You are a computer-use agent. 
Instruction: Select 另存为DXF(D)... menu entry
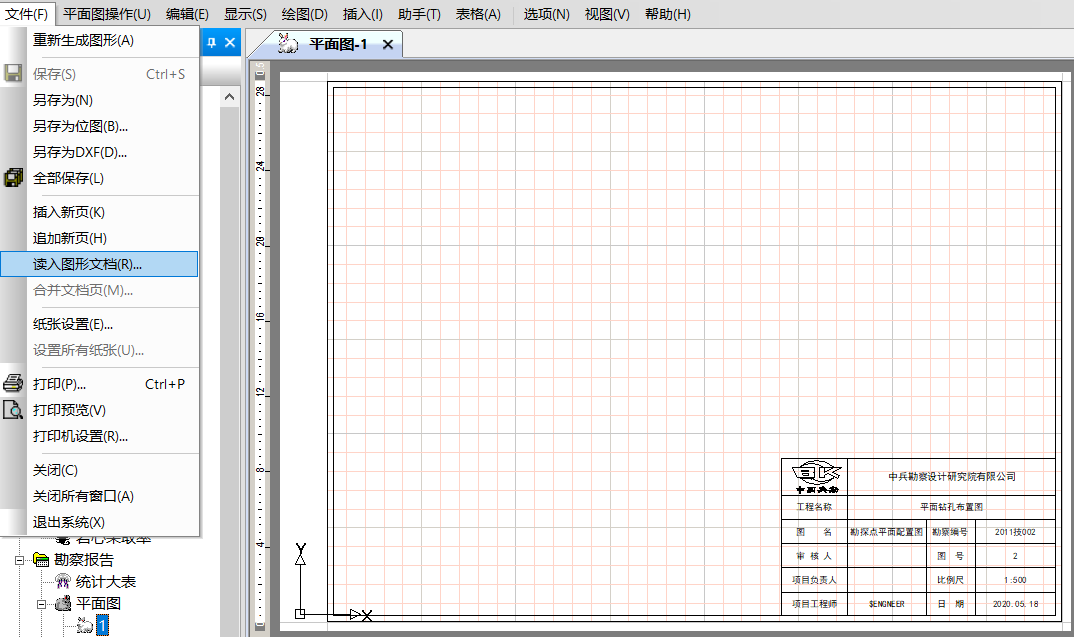point(80,152)
